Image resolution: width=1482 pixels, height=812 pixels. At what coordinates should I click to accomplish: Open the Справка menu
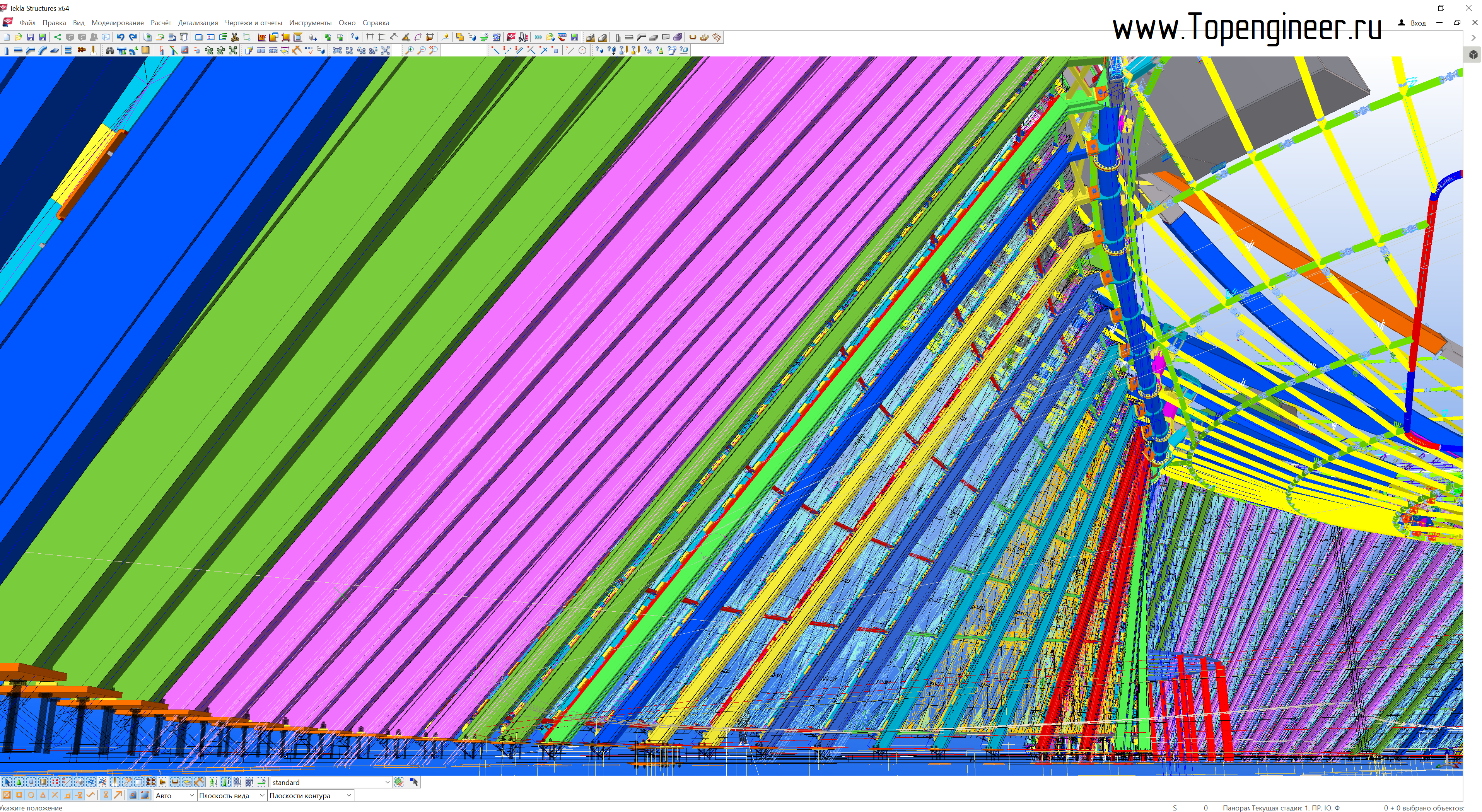click(376, 22)
